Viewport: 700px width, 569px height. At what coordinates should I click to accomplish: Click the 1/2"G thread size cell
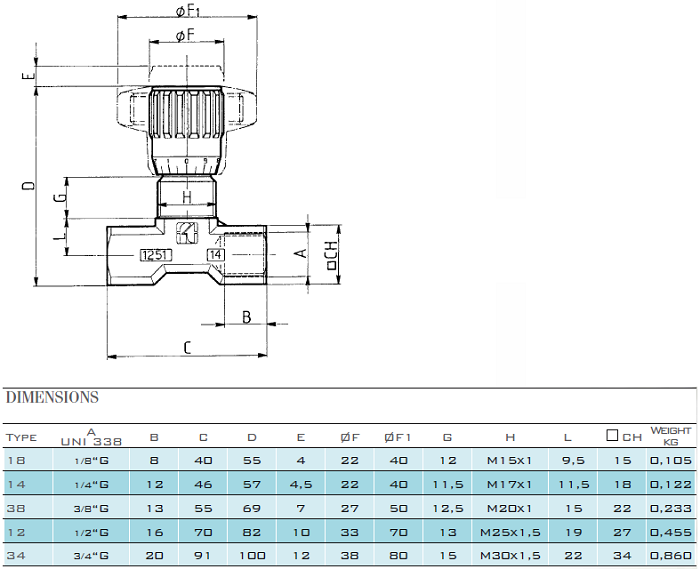(91, 532)
